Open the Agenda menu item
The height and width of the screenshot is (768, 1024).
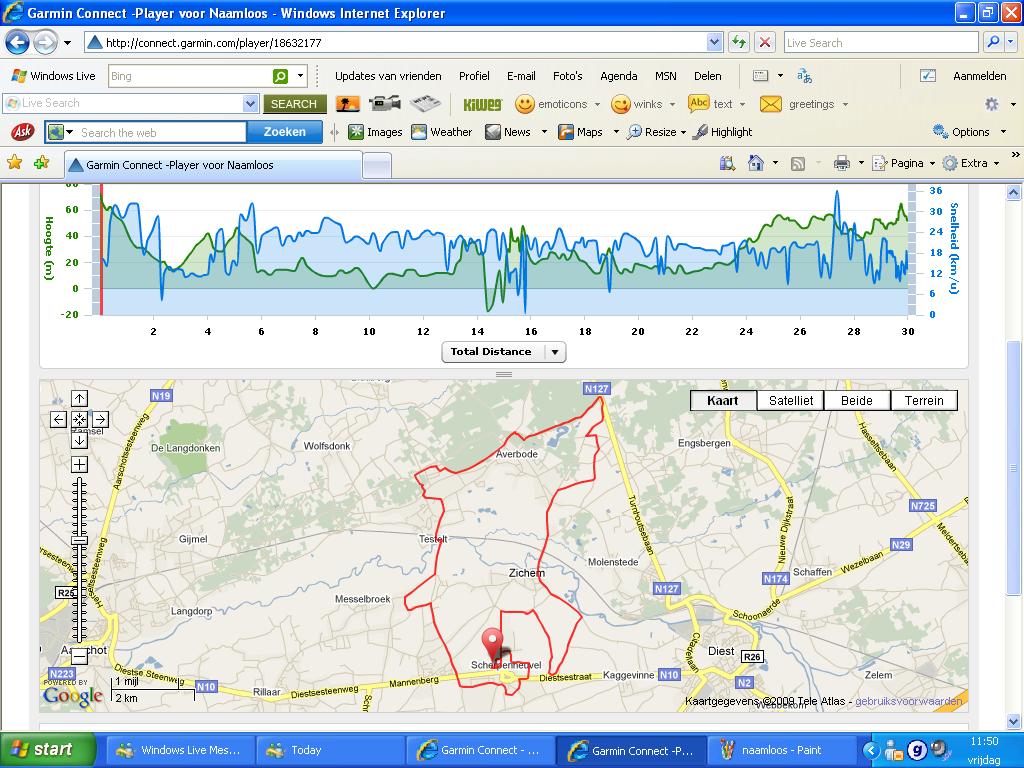pyautogui.click(x=618, y=76)
